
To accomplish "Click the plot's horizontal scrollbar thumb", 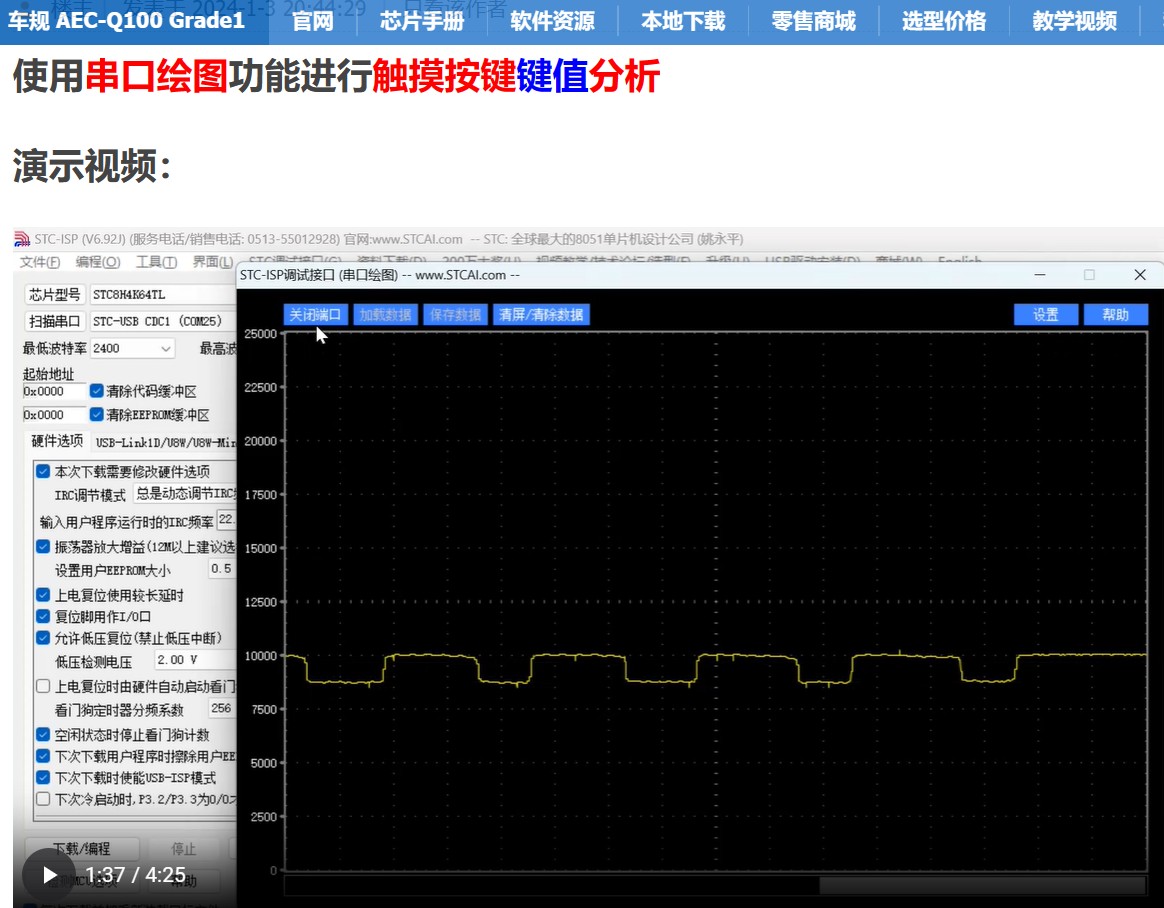I will click(x=982, y=885).
